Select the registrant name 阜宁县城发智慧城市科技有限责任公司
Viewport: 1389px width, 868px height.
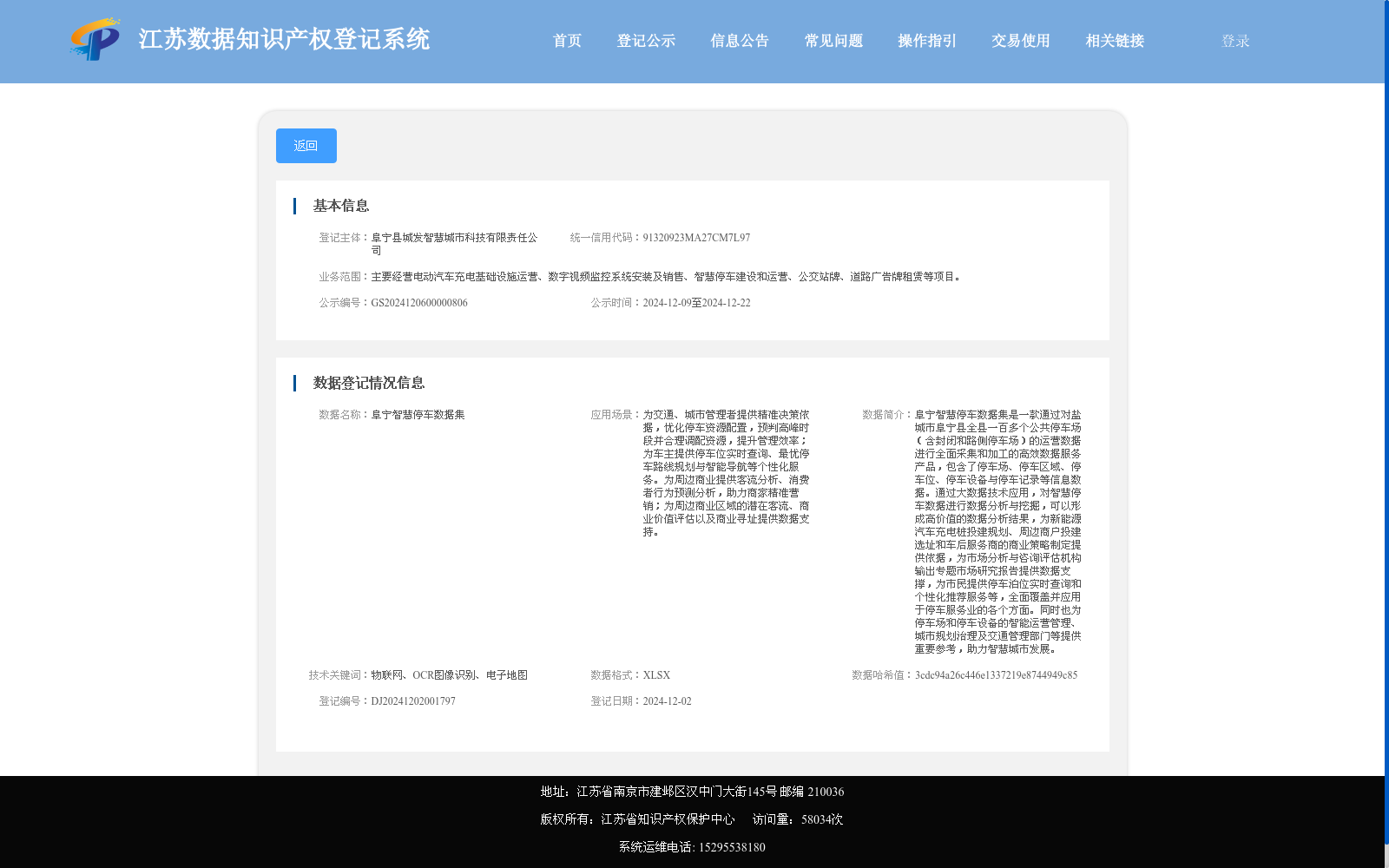pyautogui.click(x=455, y=244)
